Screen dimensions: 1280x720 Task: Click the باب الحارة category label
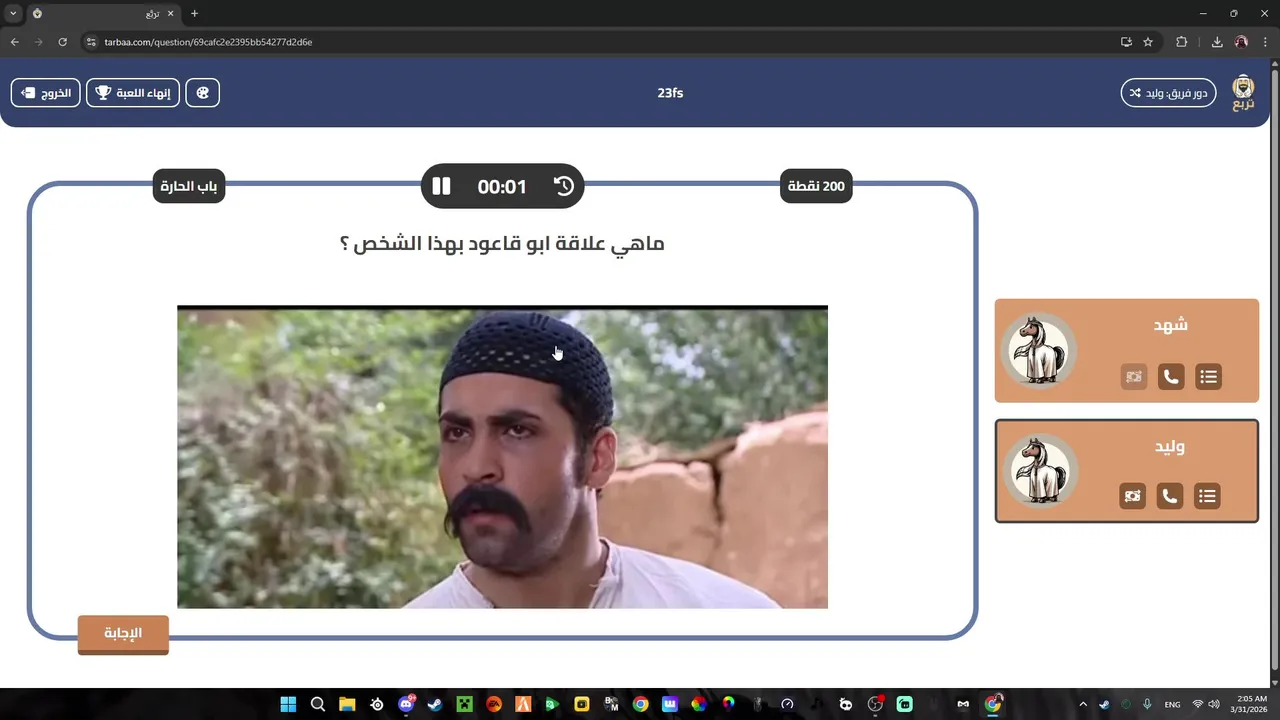click(189, 186)
